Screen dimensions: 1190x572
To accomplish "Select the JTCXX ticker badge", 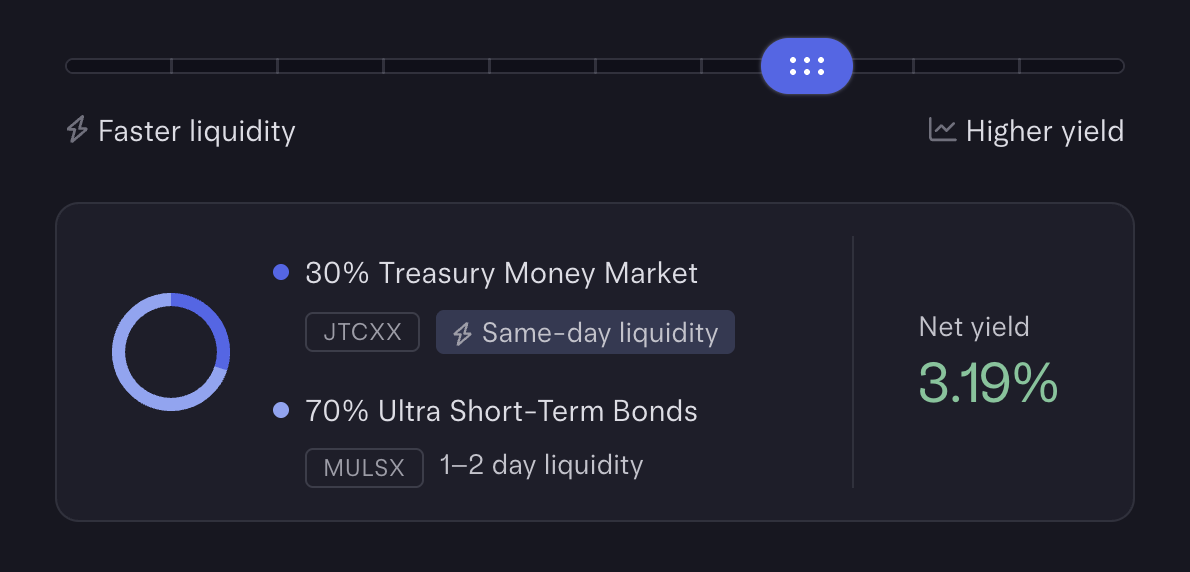I will (362, 333).
